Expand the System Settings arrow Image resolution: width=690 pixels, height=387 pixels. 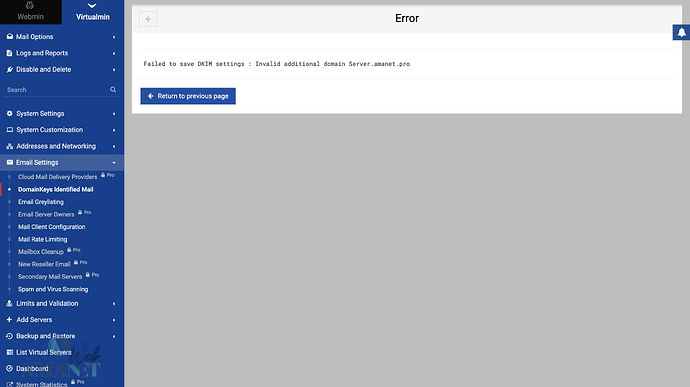(114, 114)
